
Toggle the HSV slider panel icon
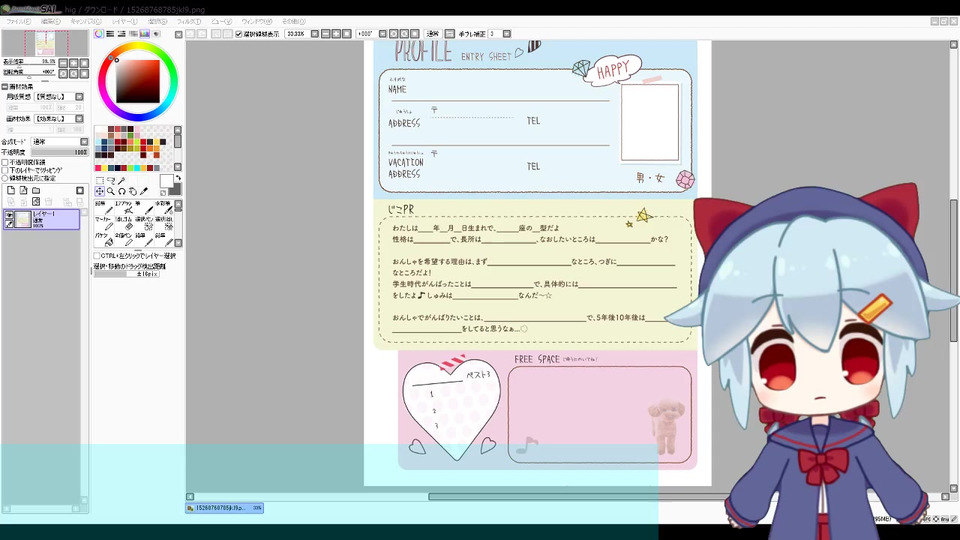tap(122, 34)
